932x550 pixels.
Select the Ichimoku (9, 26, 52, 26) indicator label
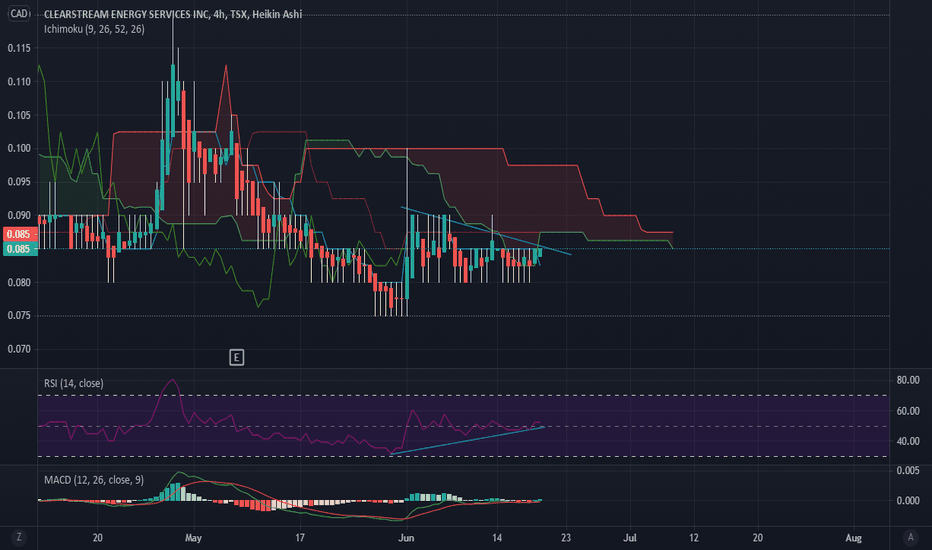(94, 29)
